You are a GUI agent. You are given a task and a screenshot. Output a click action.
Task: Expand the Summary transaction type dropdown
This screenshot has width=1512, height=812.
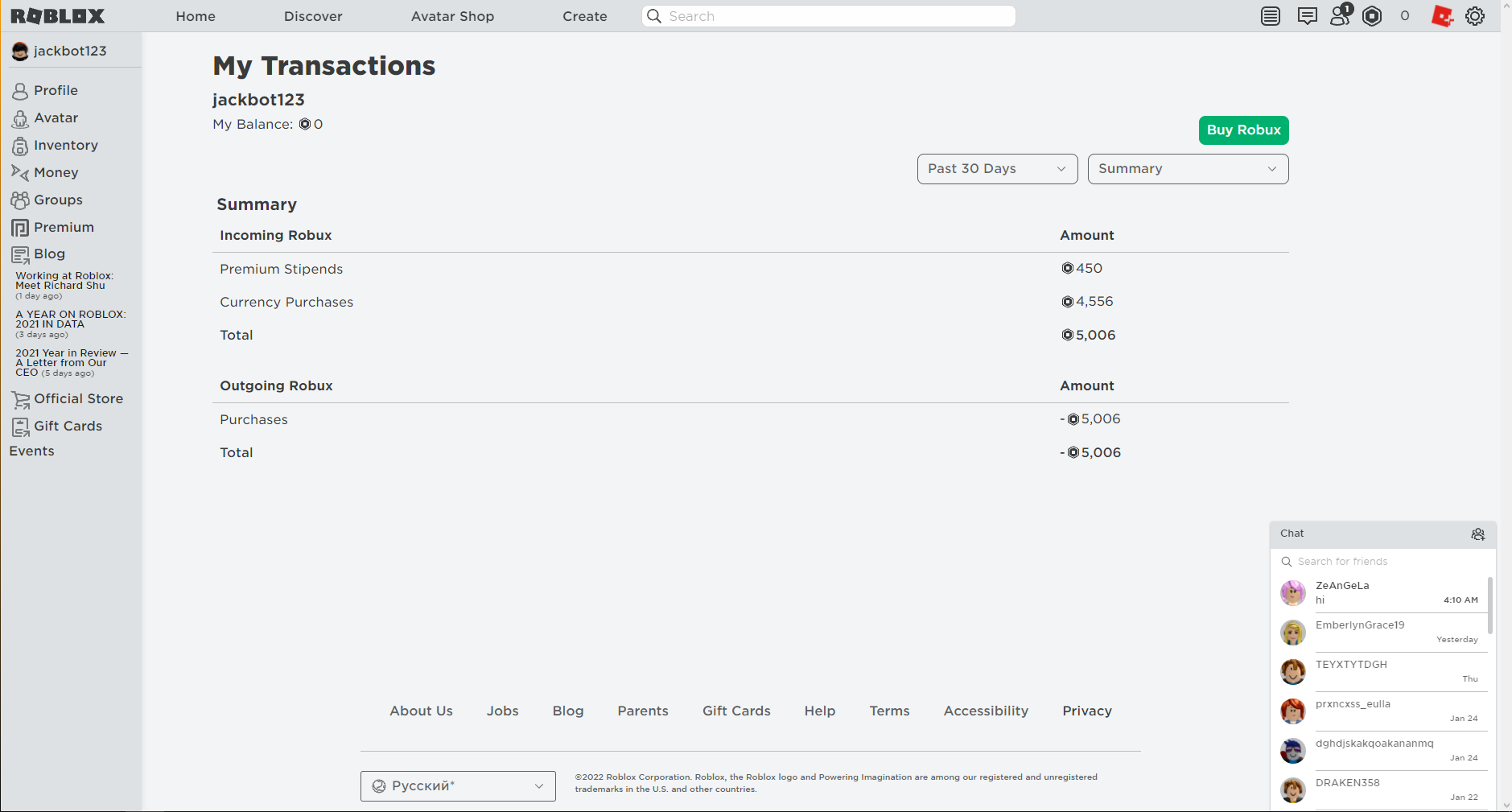tap(1188, 169)
